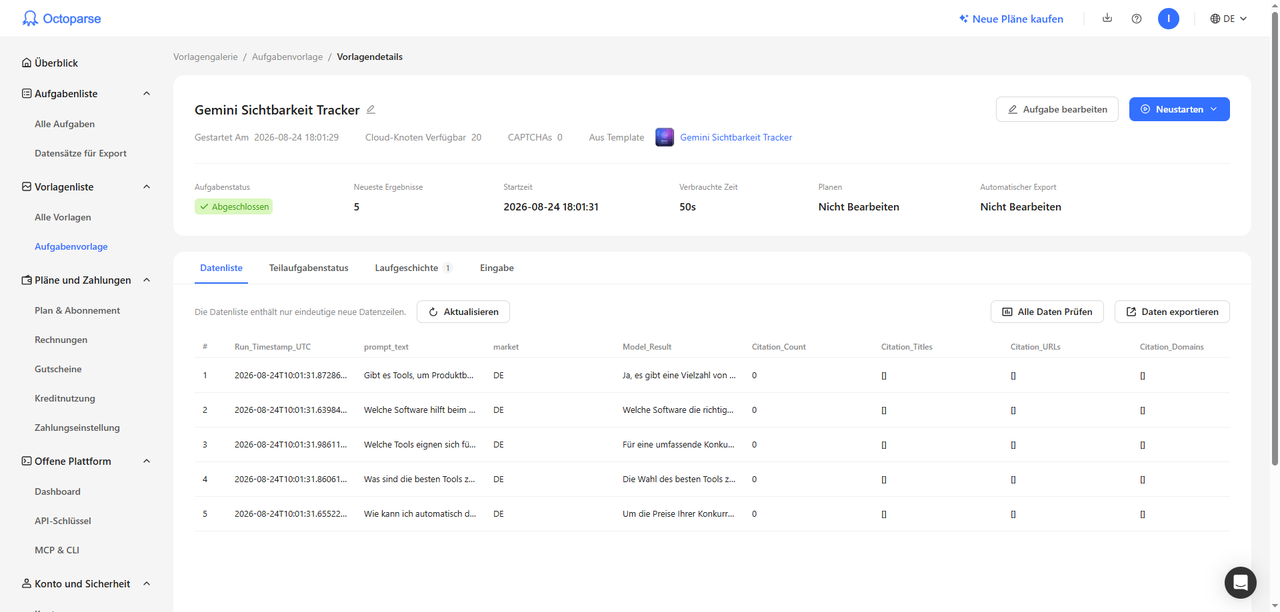Open the Gemini Sichtbarkeit Tracker template link

click(x=736, y=137)
